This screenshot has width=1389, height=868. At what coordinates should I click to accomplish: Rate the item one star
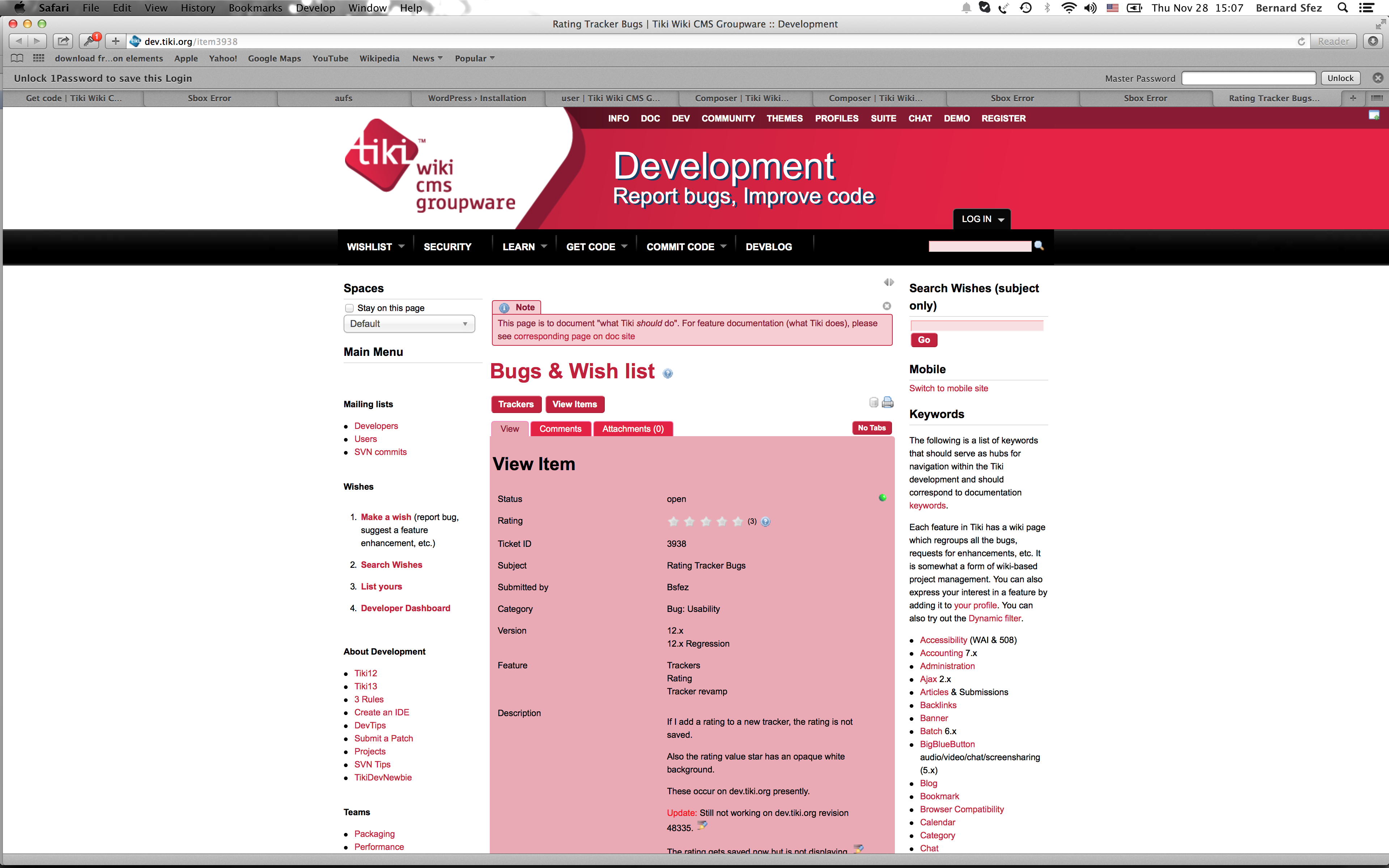coord(673,521)
